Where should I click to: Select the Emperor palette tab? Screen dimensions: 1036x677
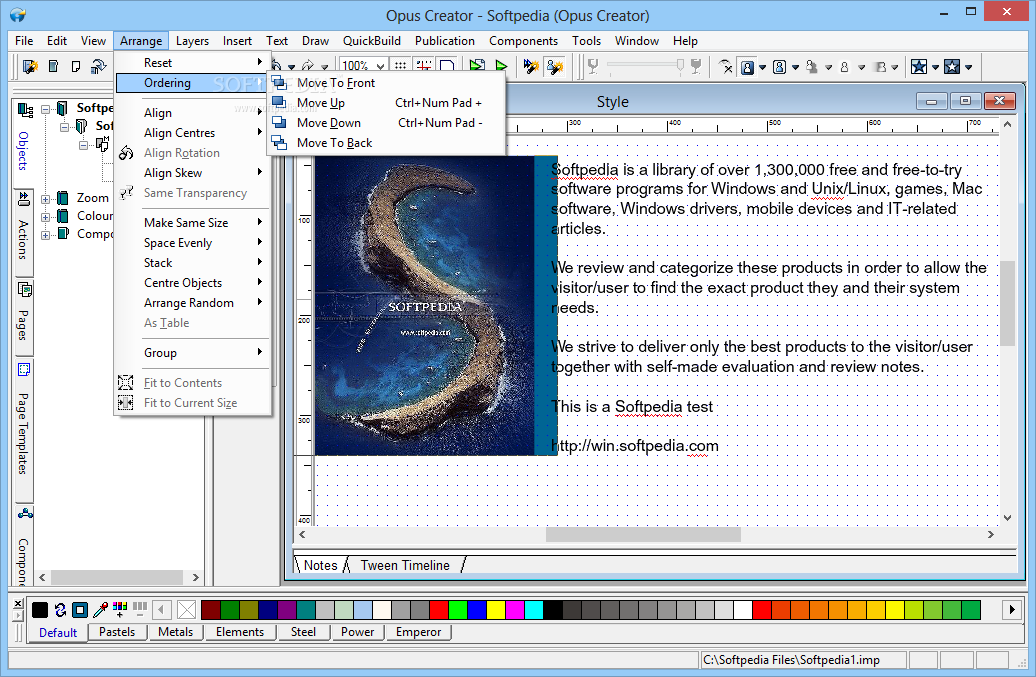click(418, 632)
